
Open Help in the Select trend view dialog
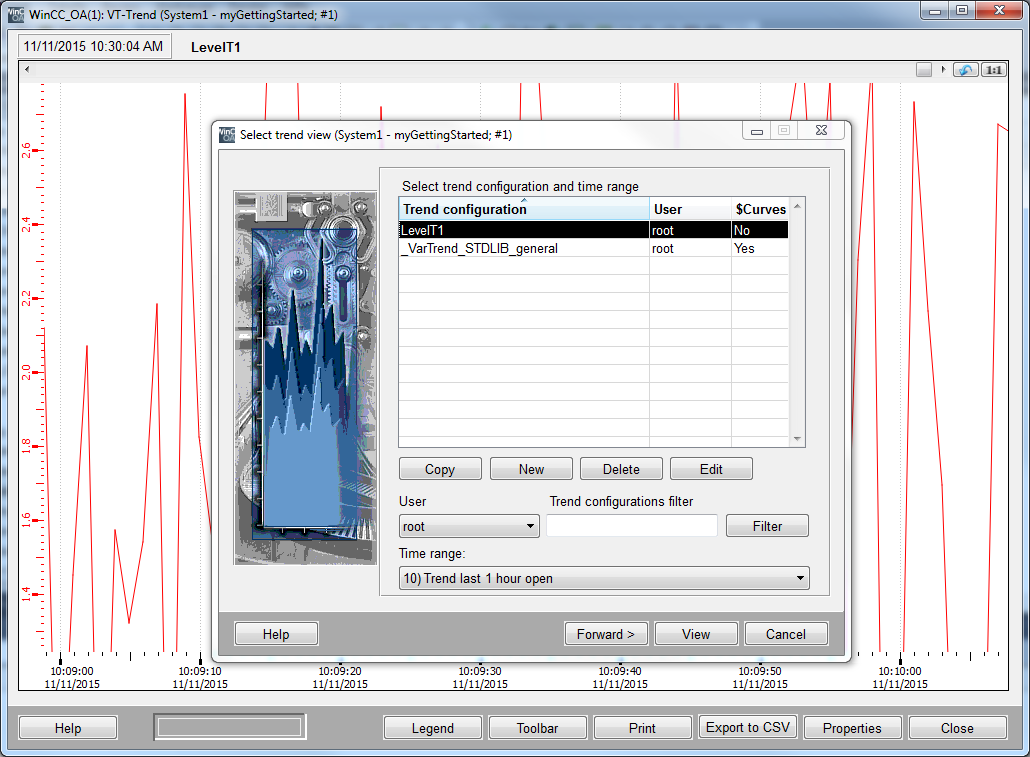(x=276, y=633)
